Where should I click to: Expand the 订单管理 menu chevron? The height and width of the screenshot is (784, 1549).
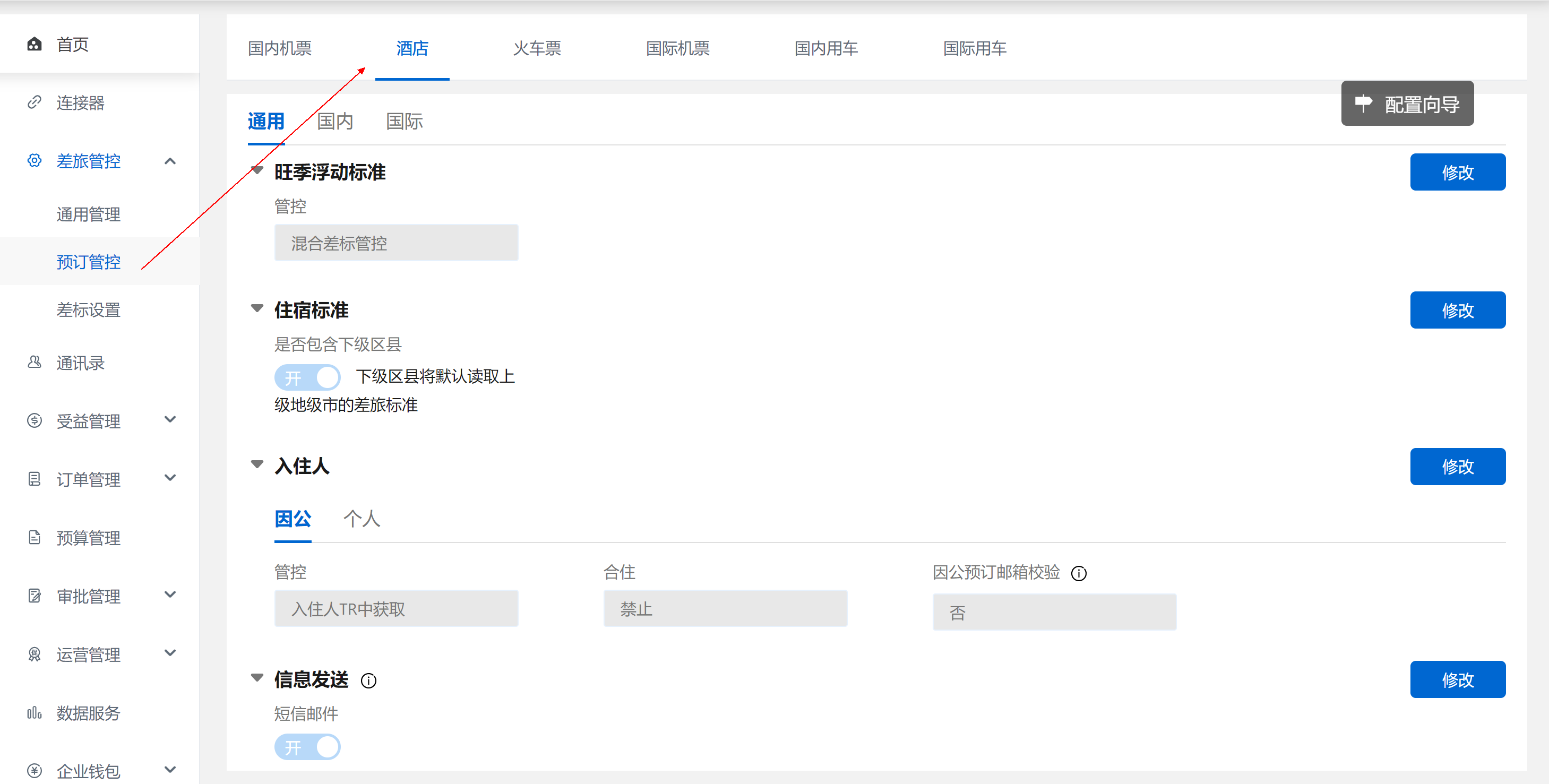[x=170, y=478]
